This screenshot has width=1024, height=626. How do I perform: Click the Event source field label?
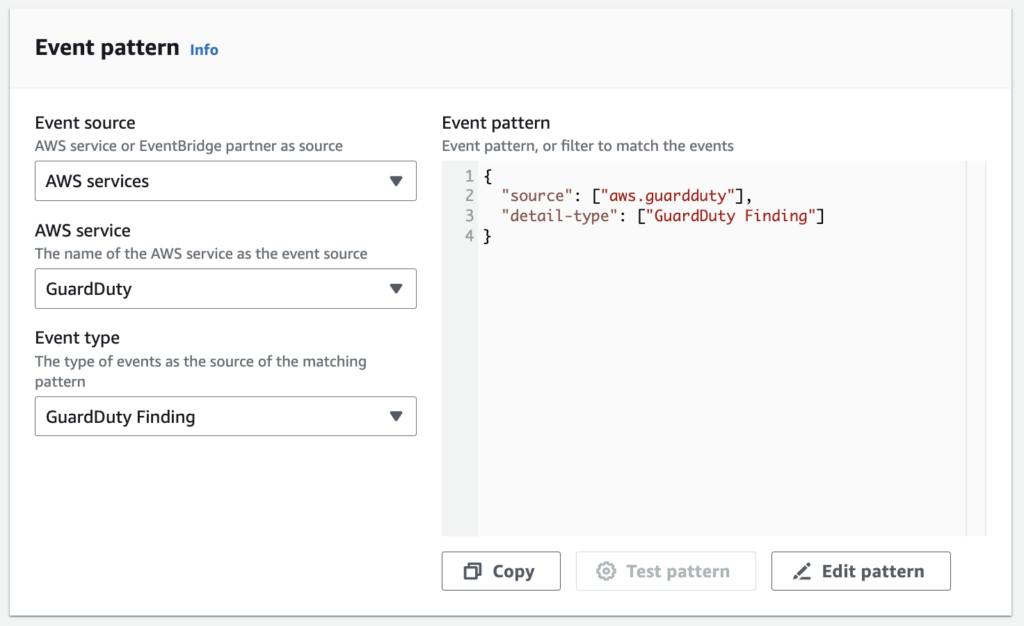pos(85,123)
